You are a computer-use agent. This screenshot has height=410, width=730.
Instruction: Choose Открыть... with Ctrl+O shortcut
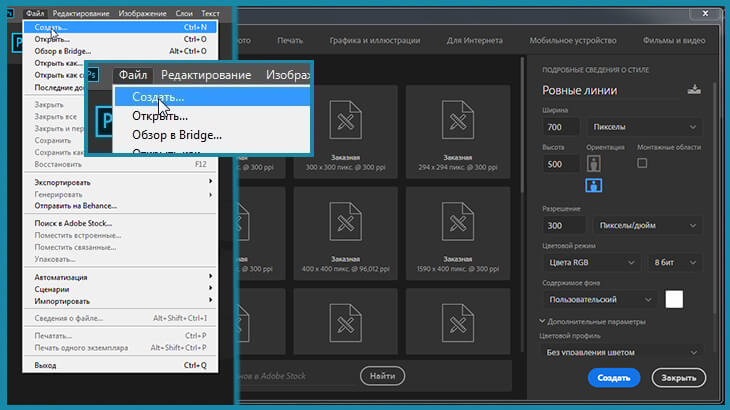coord(121,40)
